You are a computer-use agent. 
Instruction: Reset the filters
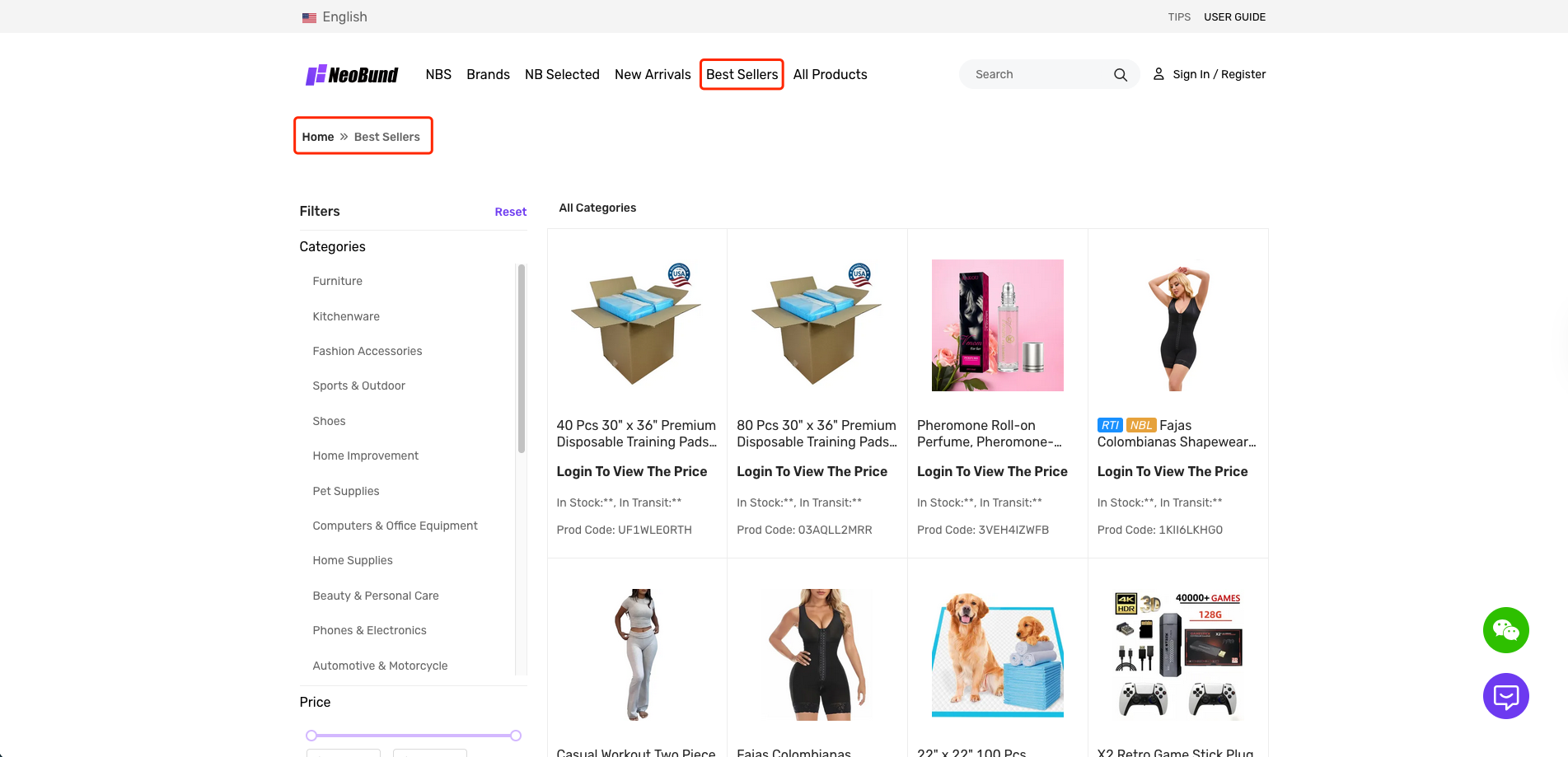(x=510, y=212)
